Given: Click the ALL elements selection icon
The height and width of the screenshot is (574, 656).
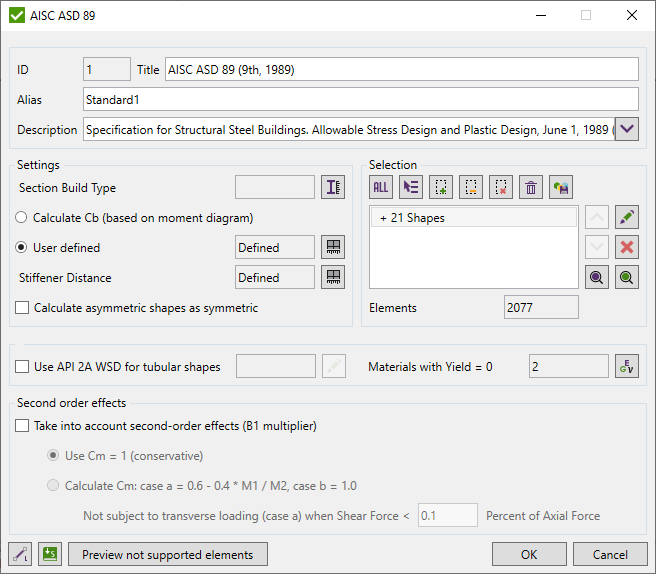Looking at the screenshot, I should point(381,187).
